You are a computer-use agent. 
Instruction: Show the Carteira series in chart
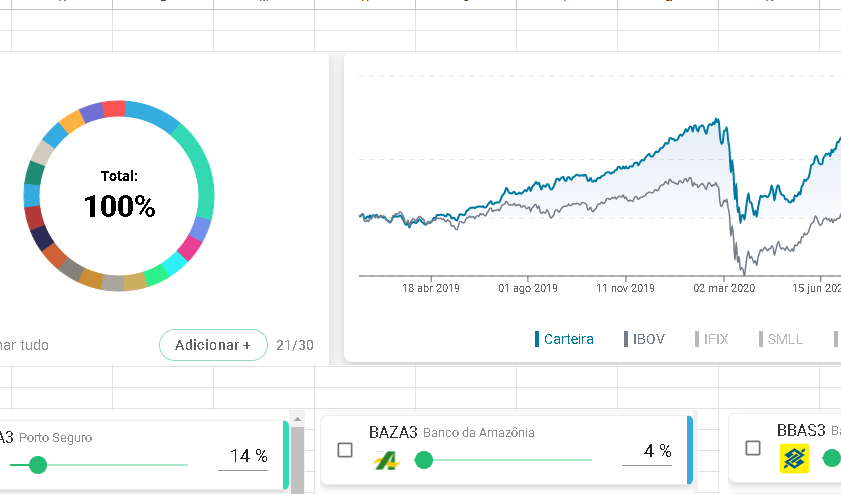[568, 339]
